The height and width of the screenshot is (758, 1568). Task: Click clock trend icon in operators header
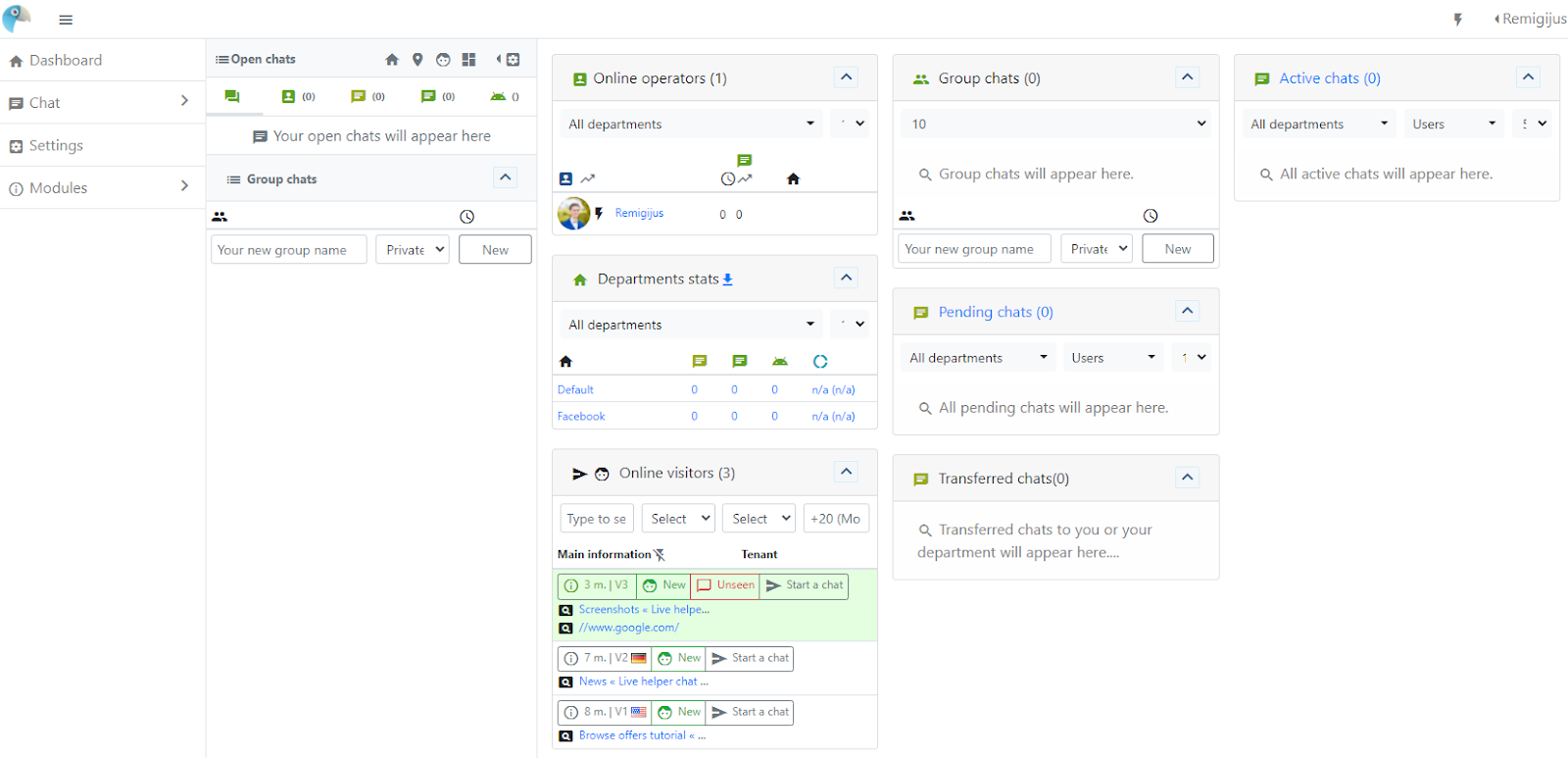click(x=736, y=178)
